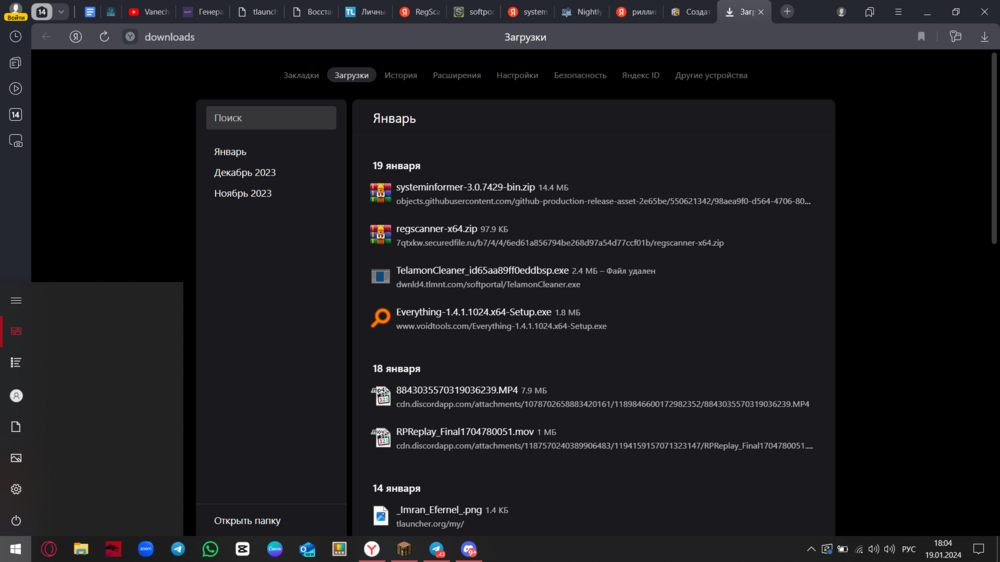
Task: Show hidden system tray icons
Action: [811, 549]
